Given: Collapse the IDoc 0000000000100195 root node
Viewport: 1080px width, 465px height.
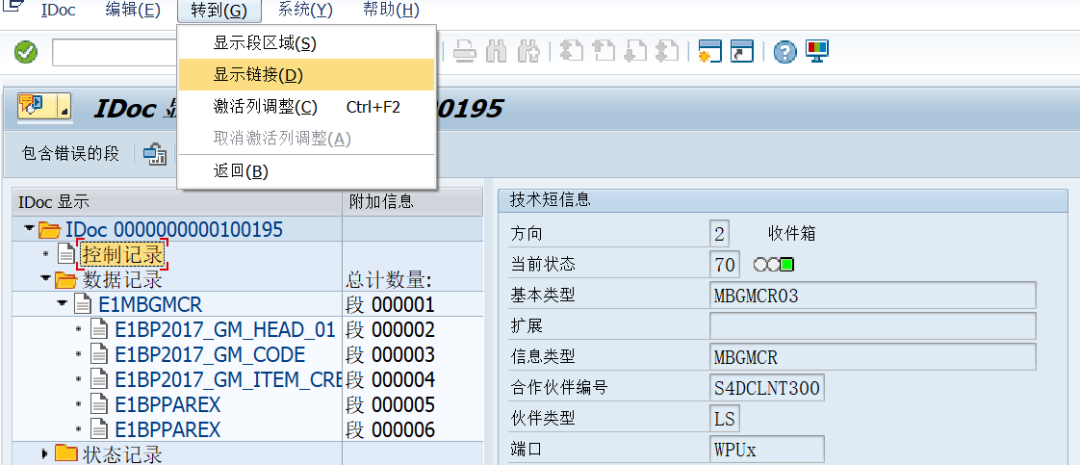Looking at the screenshot, I should (28, 228).
